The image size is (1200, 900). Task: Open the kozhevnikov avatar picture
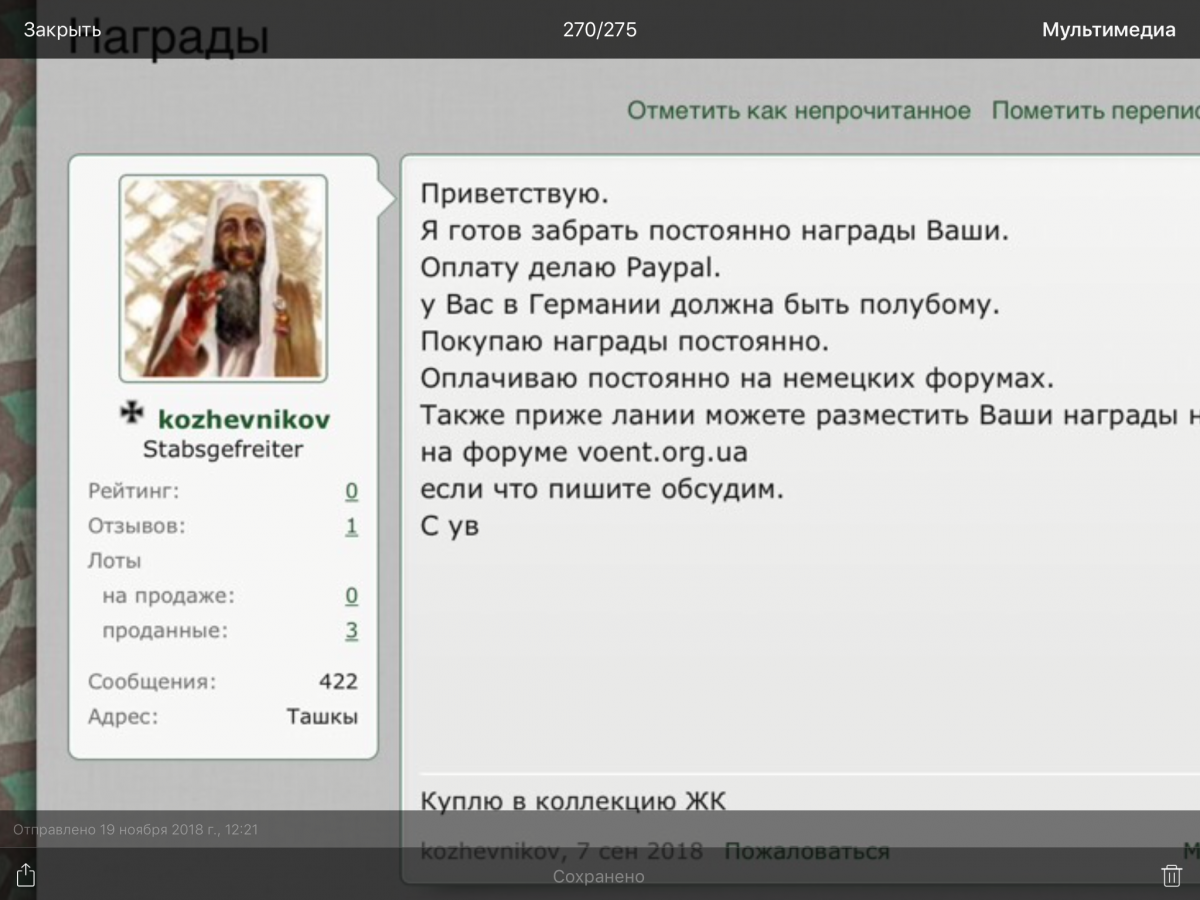click(223, 278)
